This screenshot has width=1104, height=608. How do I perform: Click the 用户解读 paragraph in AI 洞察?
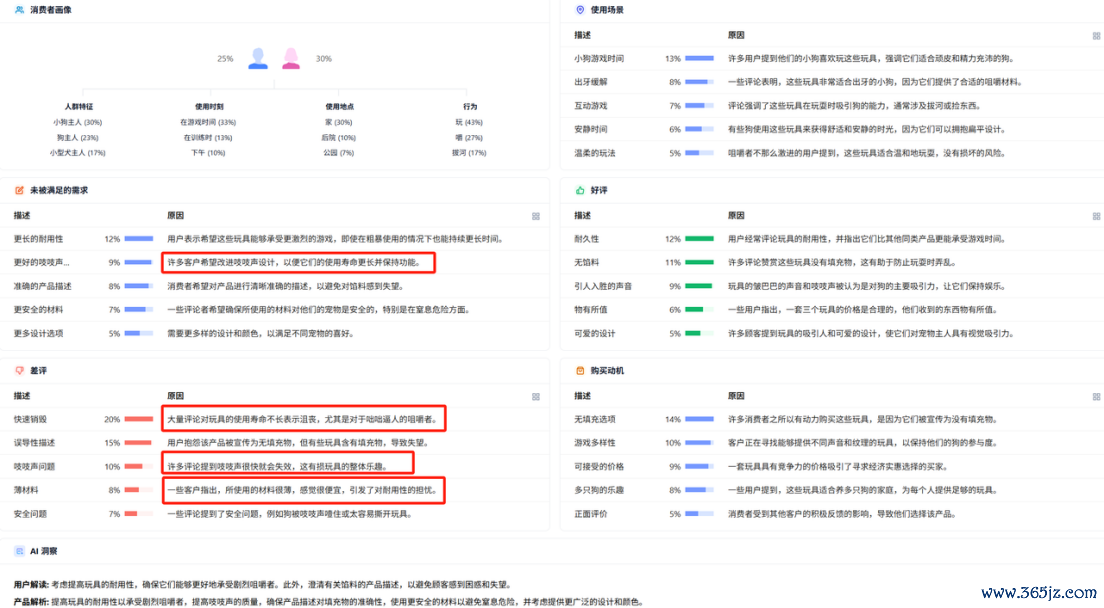point(263,585)
